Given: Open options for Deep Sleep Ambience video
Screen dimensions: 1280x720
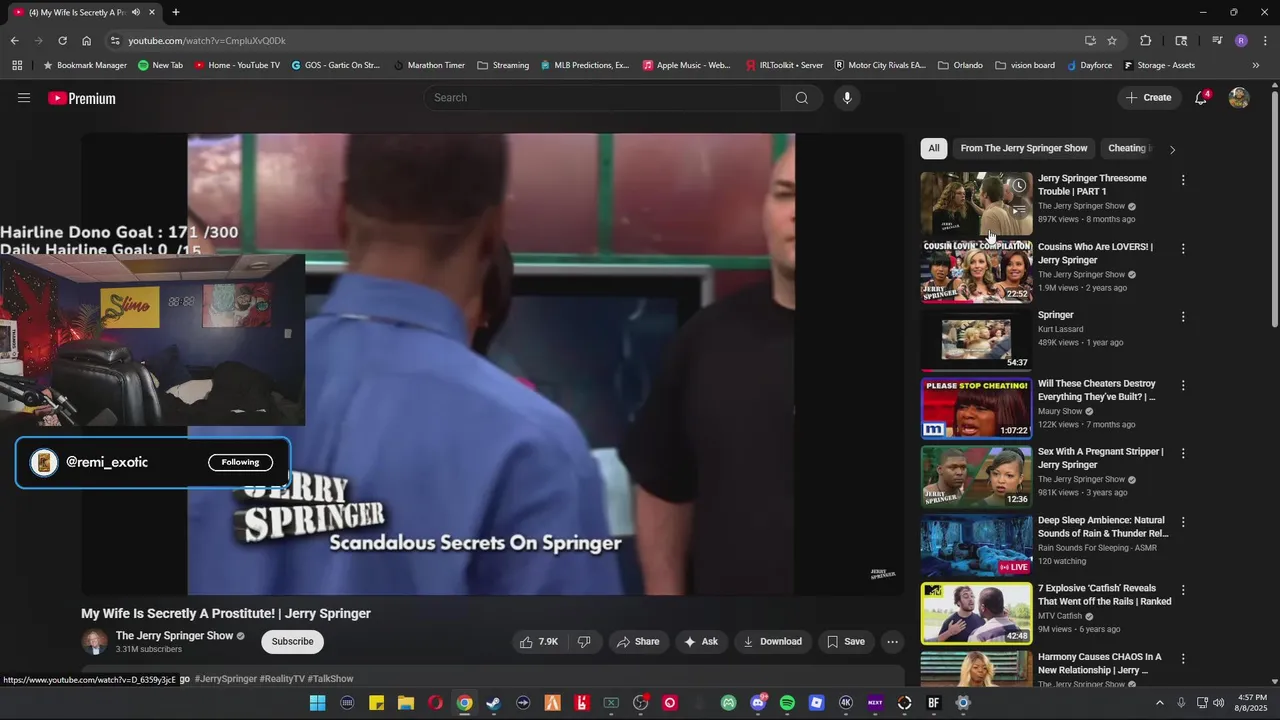Looking at the screenshot, I should point(1183,522).
